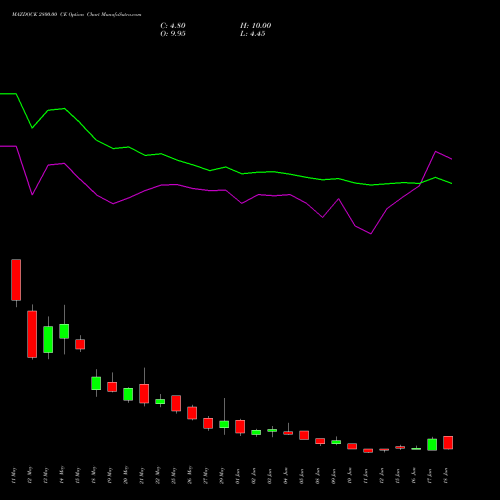Viewport: 500px width, 500px height.
Task: Select the 11 Jun date label
Action: [x=366, y=476]
